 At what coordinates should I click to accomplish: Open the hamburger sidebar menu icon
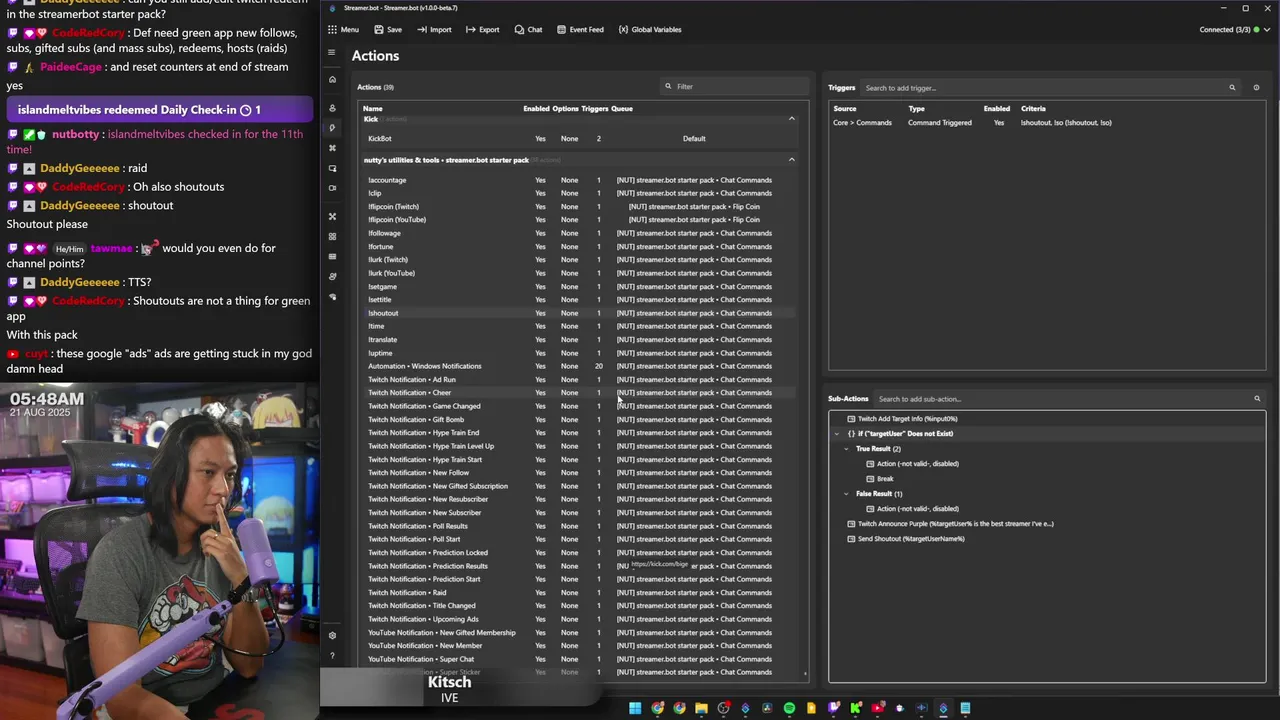coord(332,52)
